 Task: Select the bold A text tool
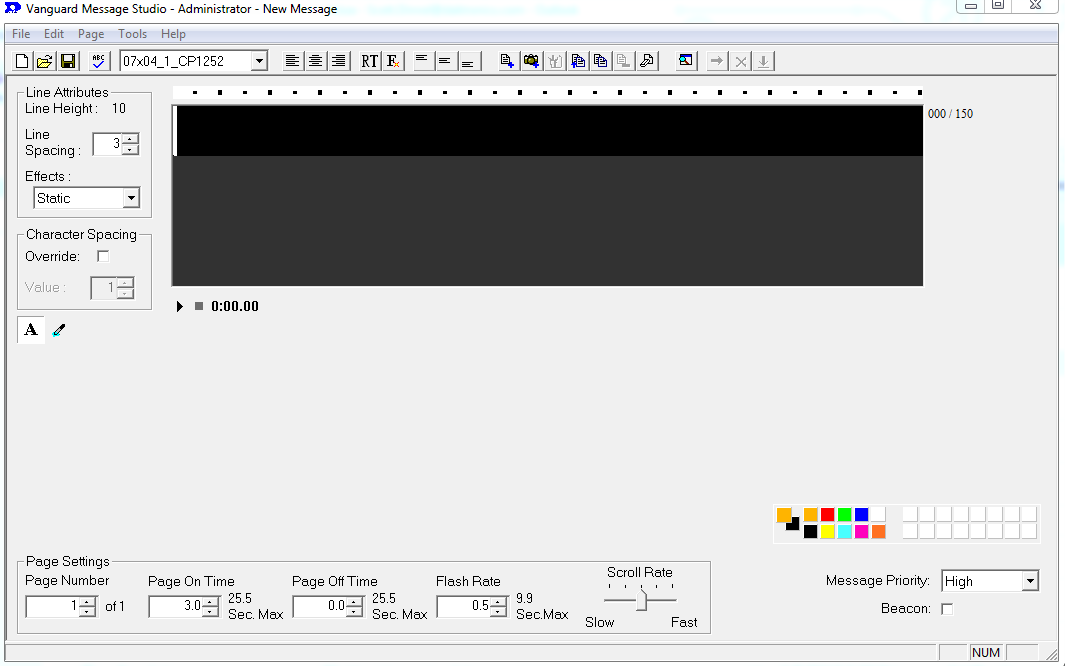coord(31,330)
